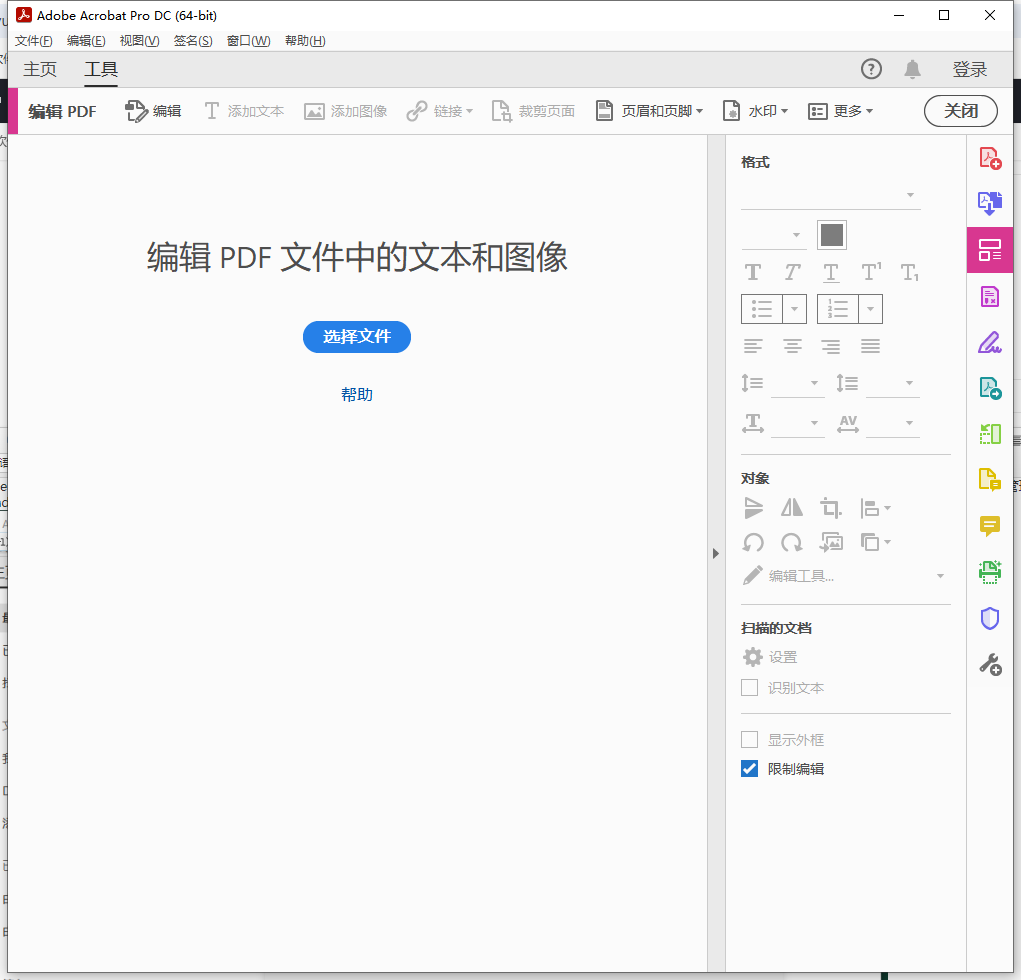
Task: Open the Scan & OCR printer sidebar icon
Action: point(990,572)
